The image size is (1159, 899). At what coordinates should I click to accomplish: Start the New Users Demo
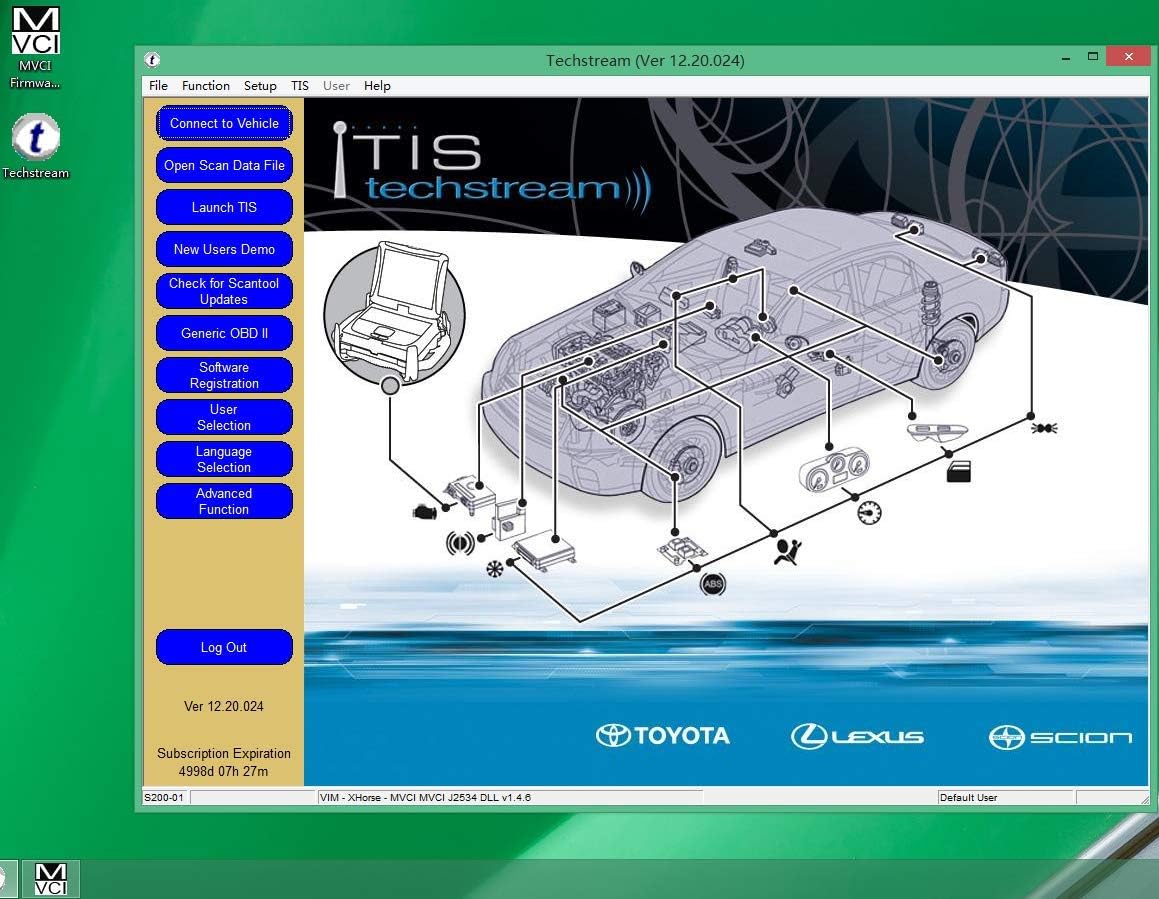pyautogui.click(x=224, y=250)
